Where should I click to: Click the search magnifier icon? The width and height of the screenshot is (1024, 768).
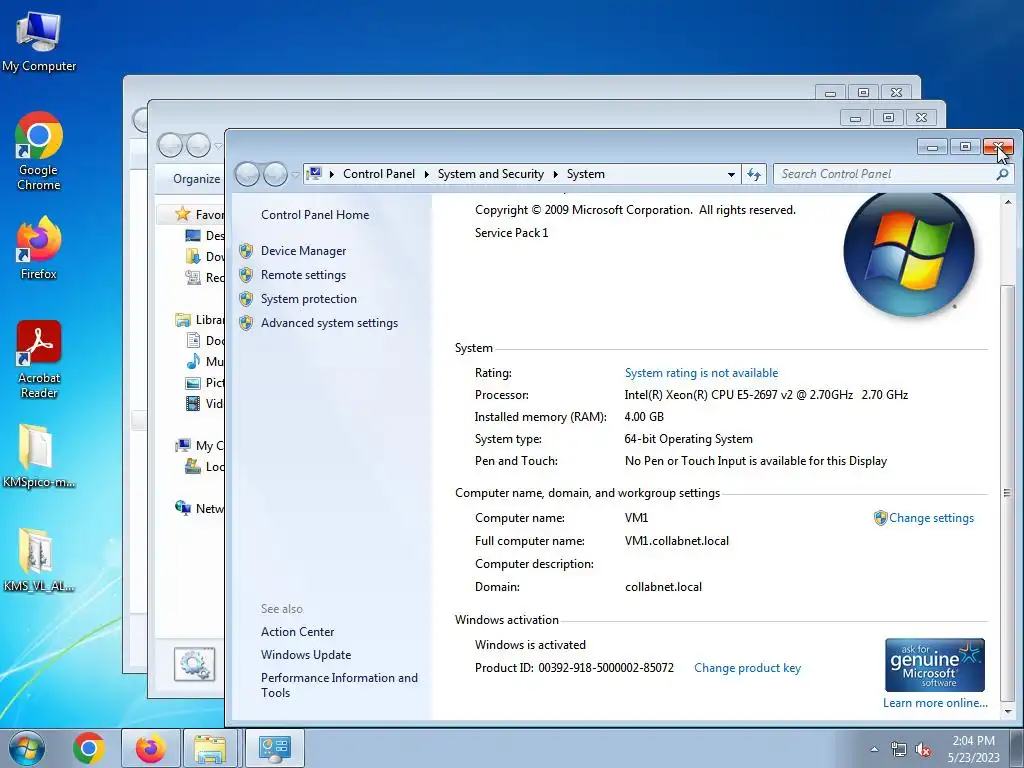point(1002,174)
